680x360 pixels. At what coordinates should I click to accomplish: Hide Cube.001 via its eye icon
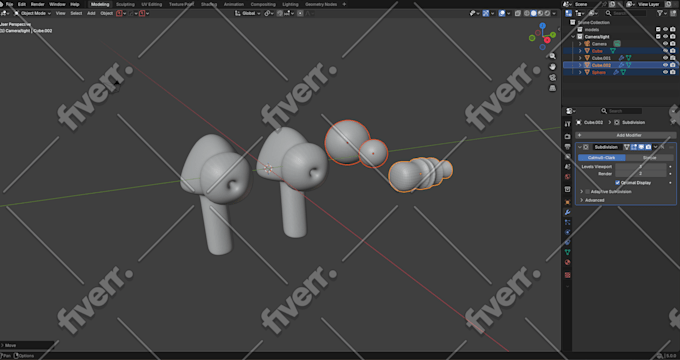[665, 58]
